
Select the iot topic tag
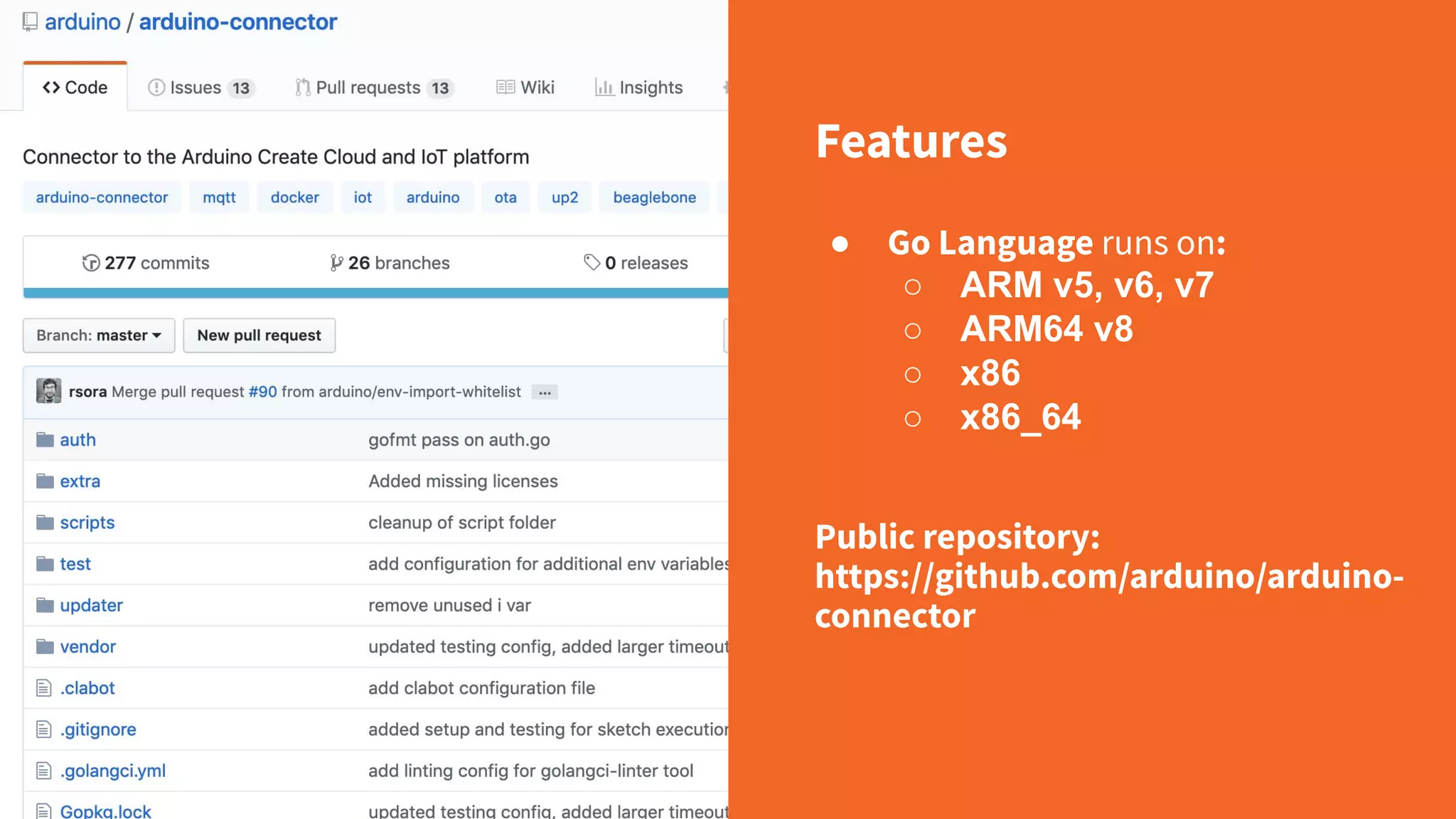[363, 198]
